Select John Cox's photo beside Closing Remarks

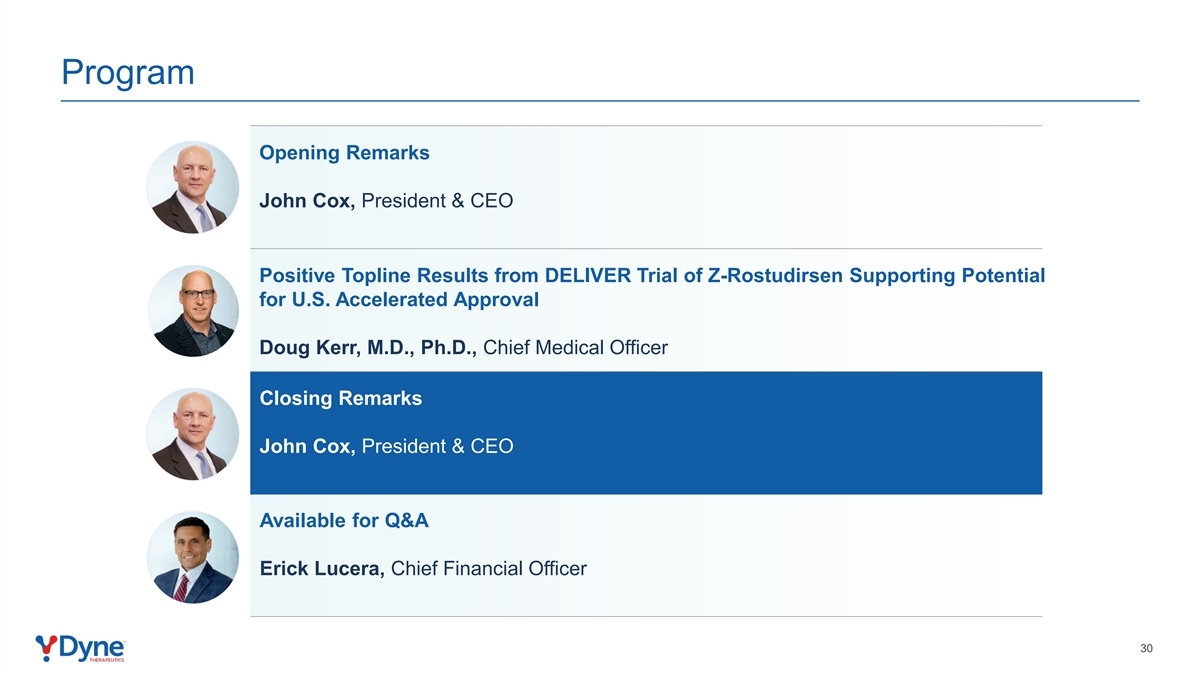click(193, 433)
